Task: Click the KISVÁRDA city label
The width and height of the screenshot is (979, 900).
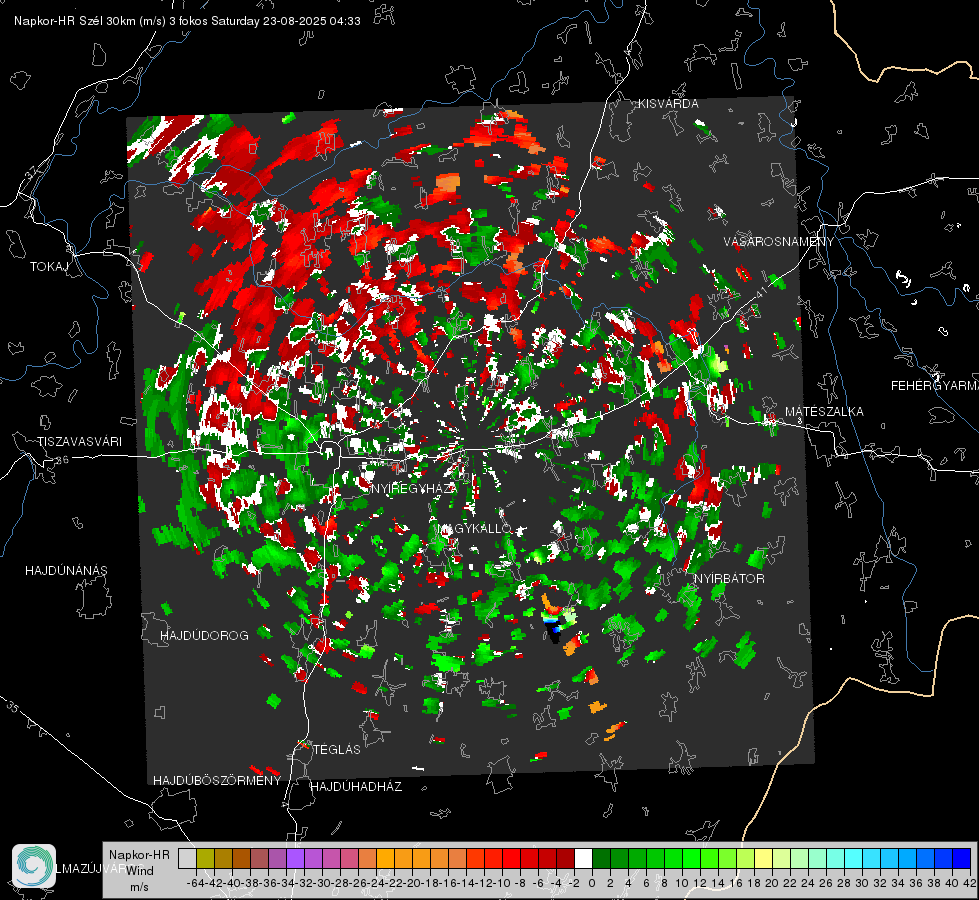Action: click(x=668, y=104)
